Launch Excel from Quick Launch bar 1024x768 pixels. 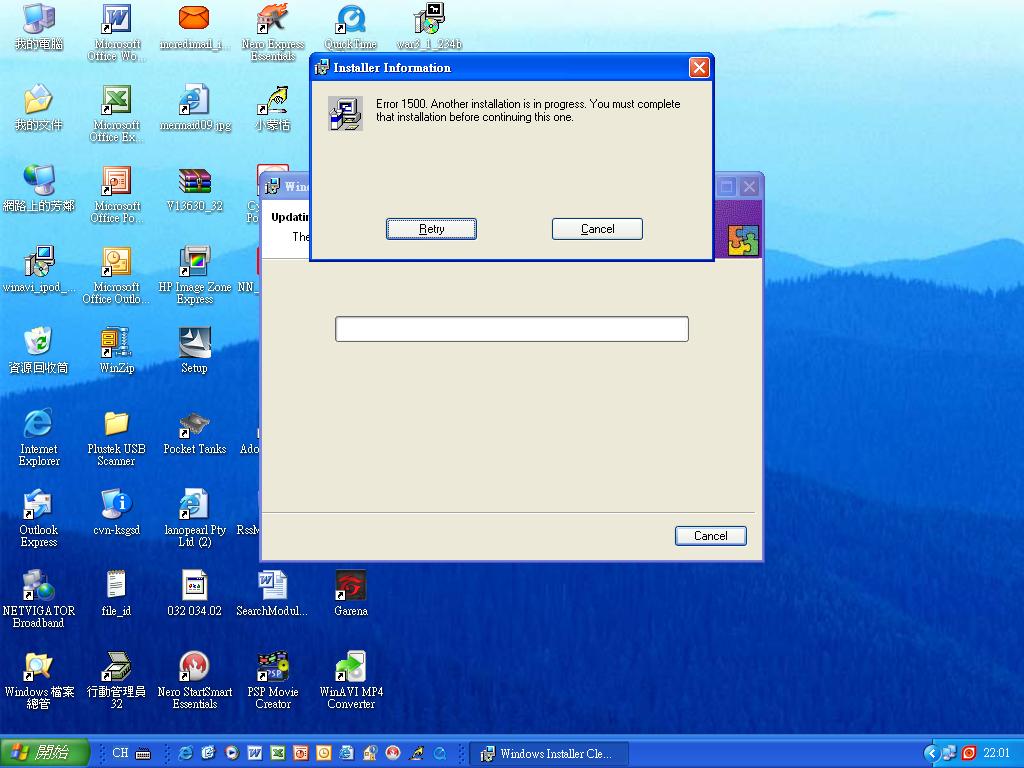tap(278, 753)
